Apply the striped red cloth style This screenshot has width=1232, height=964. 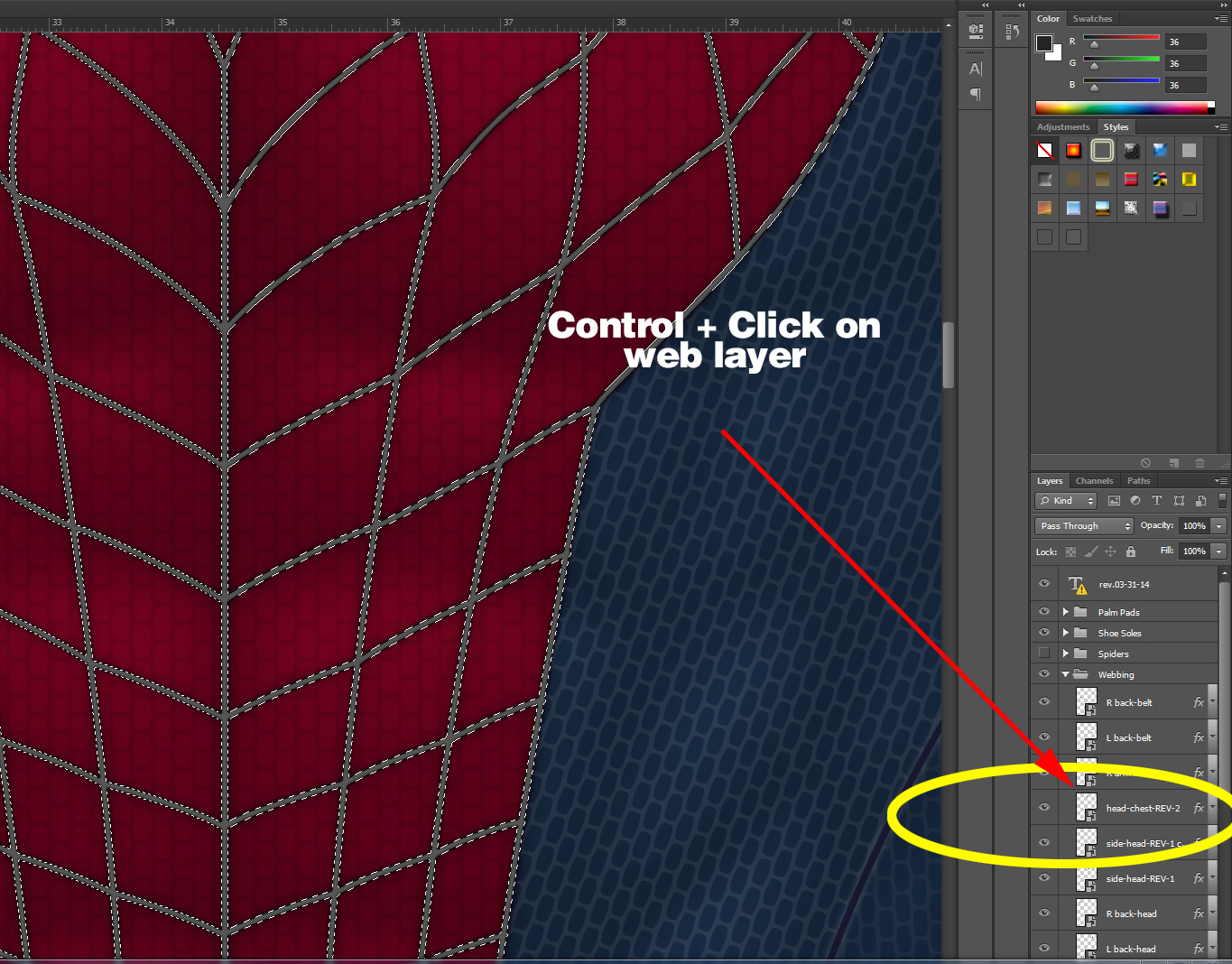pos(1131,180)
